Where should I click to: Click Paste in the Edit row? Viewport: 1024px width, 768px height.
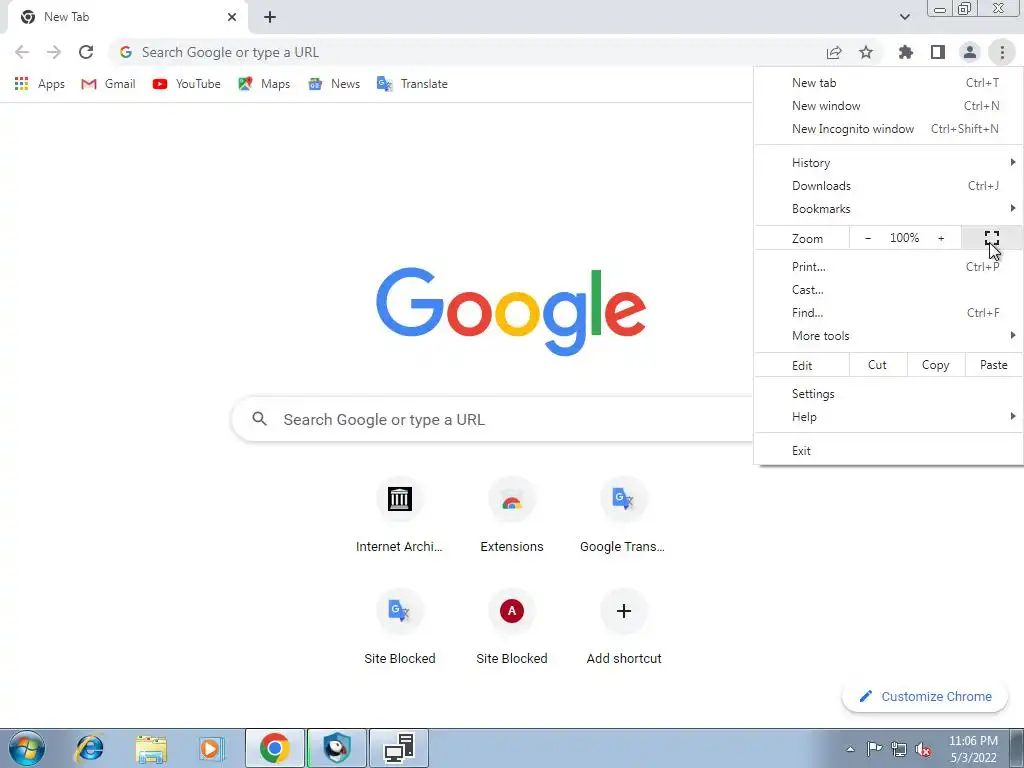993,365
